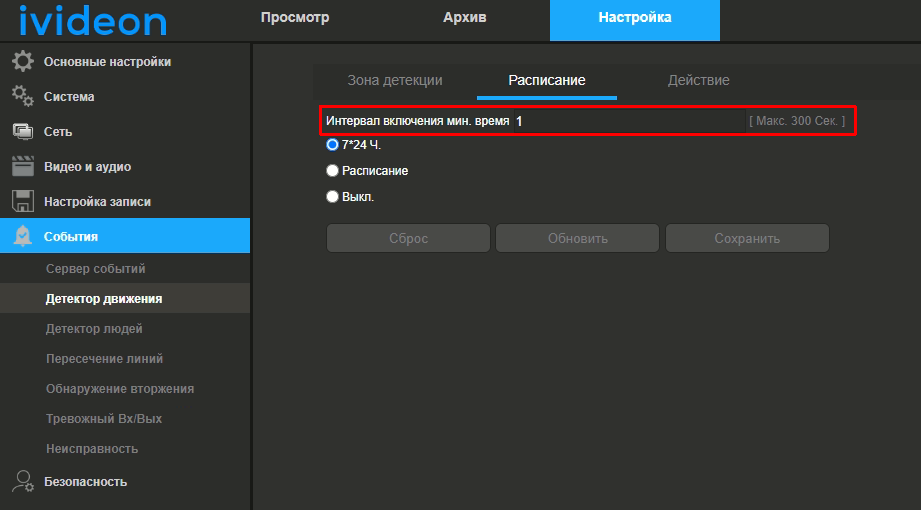The width and height of the screenshot is (921, 510).
Task: Open Детектор людей submenu item
Action: click(x=125, y=328)
